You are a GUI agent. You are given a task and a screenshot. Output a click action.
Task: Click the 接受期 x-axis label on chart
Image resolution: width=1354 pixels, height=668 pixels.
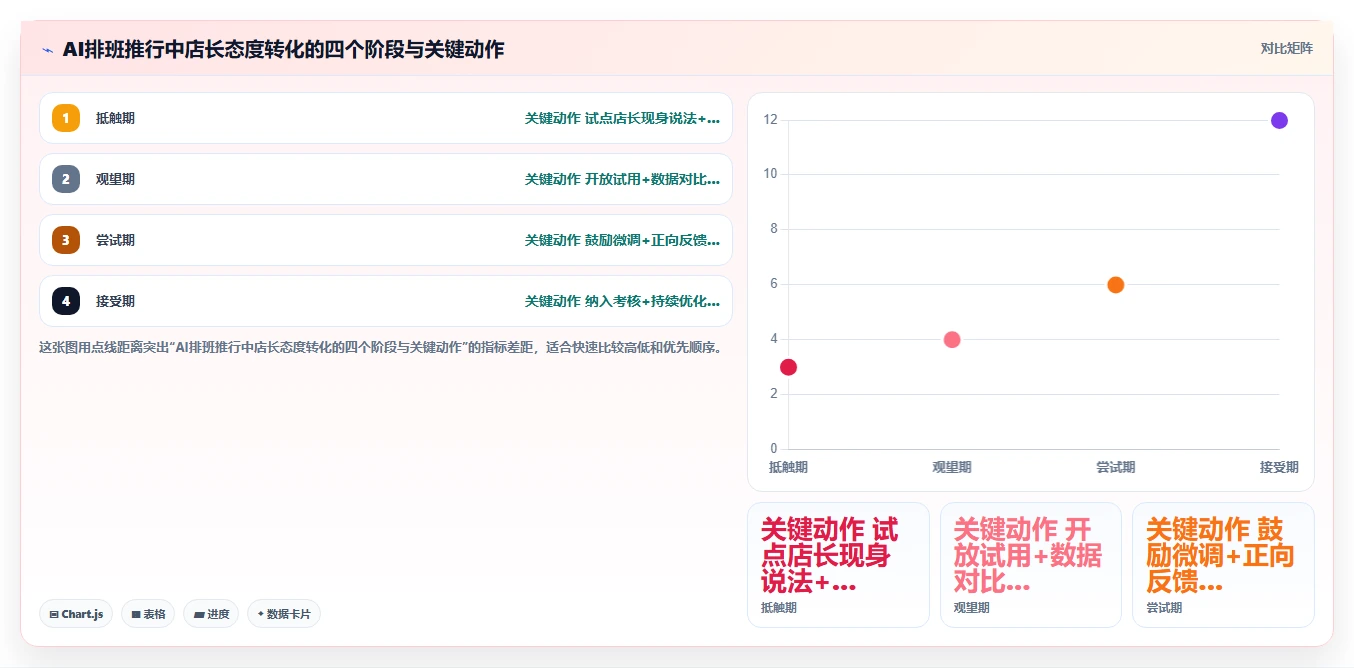click(1279, 467)
